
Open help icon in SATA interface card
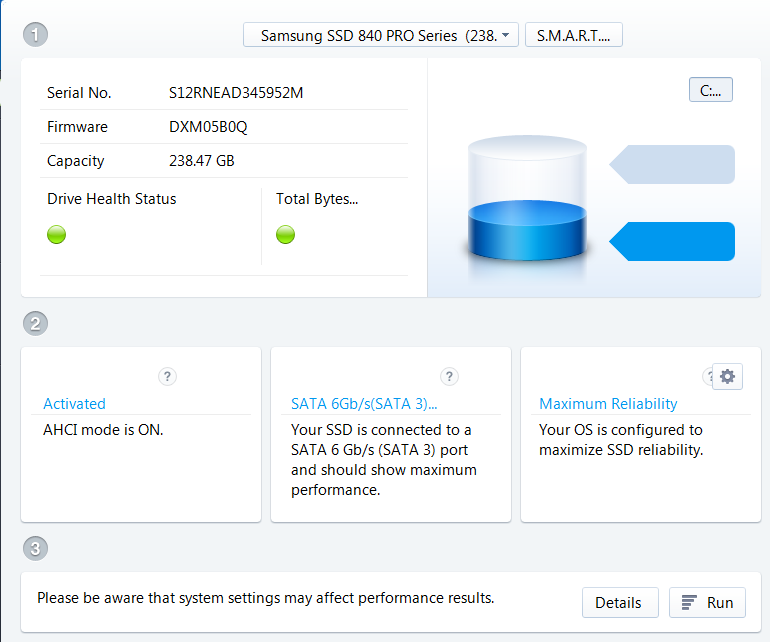(x=449, y=377)
